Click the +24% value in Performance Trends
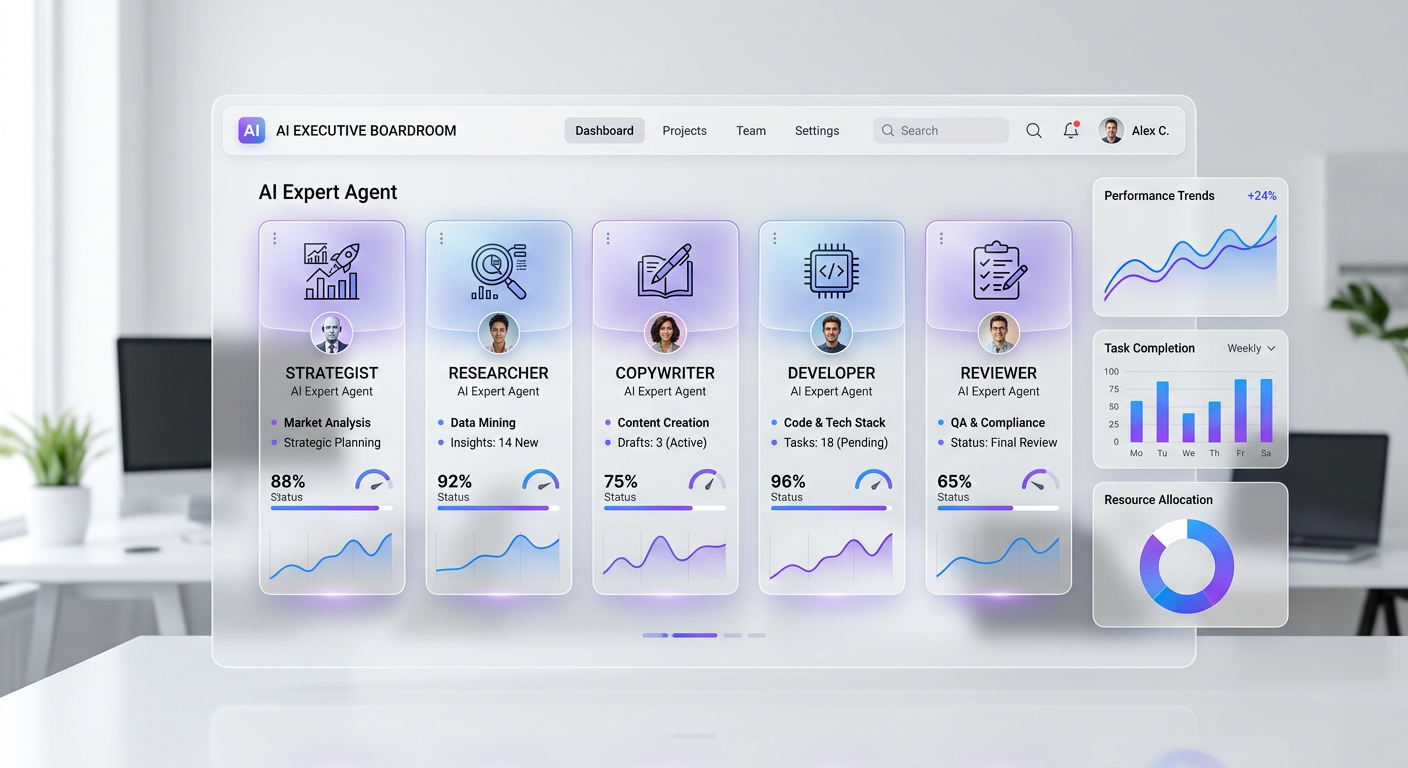Screen dimensions: 1408x768 tap(1262, 196)
